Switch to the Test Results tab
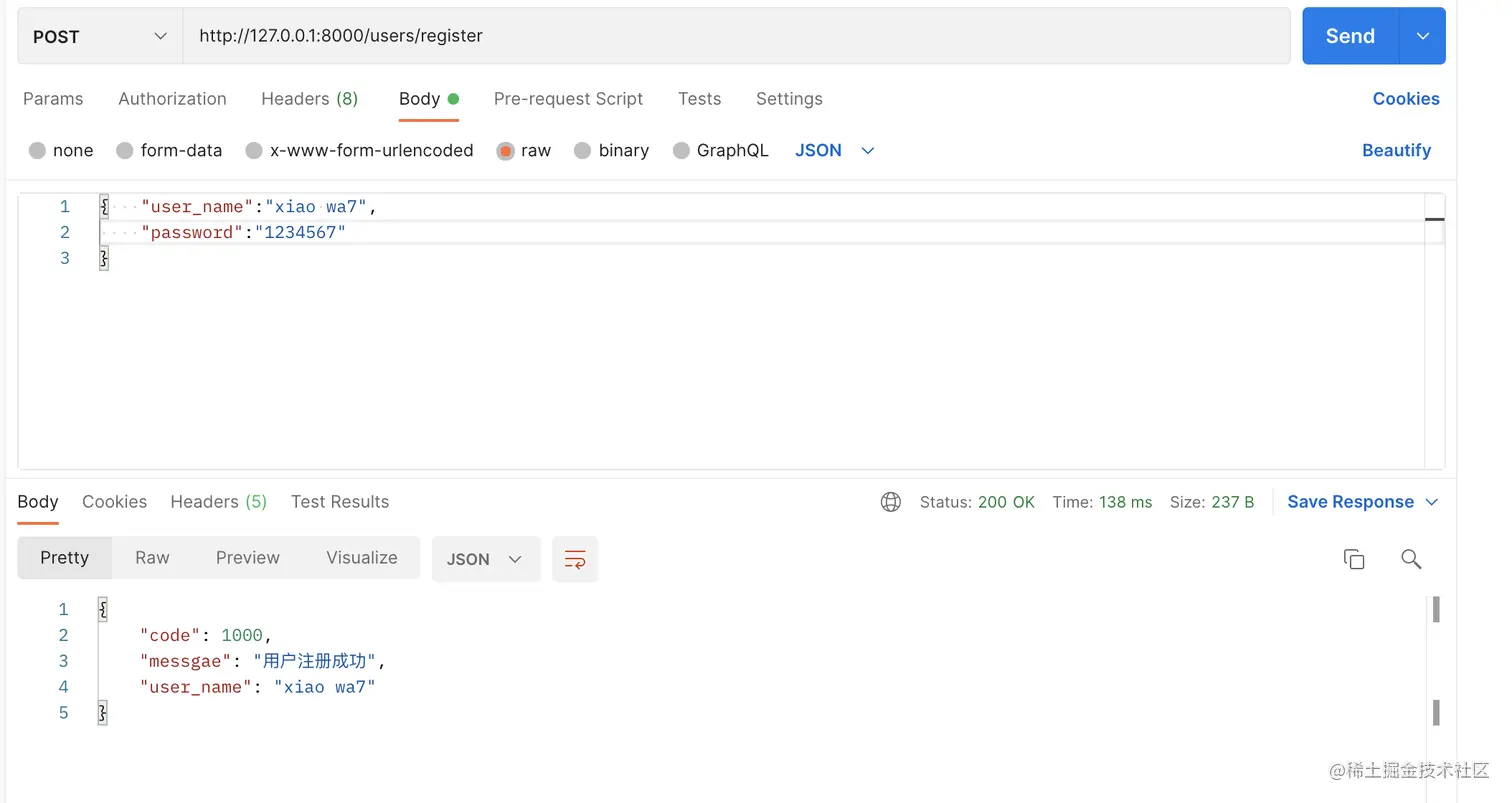 [x=340, y=502]
